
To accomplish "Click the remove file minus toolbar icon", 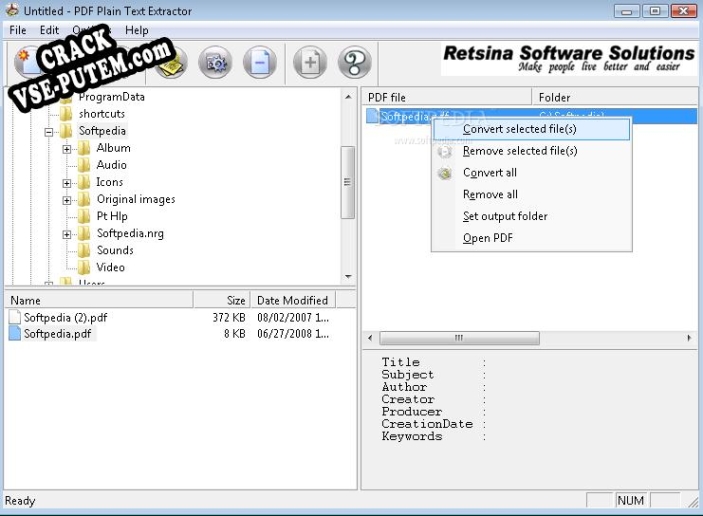I will tap(260, 62).
